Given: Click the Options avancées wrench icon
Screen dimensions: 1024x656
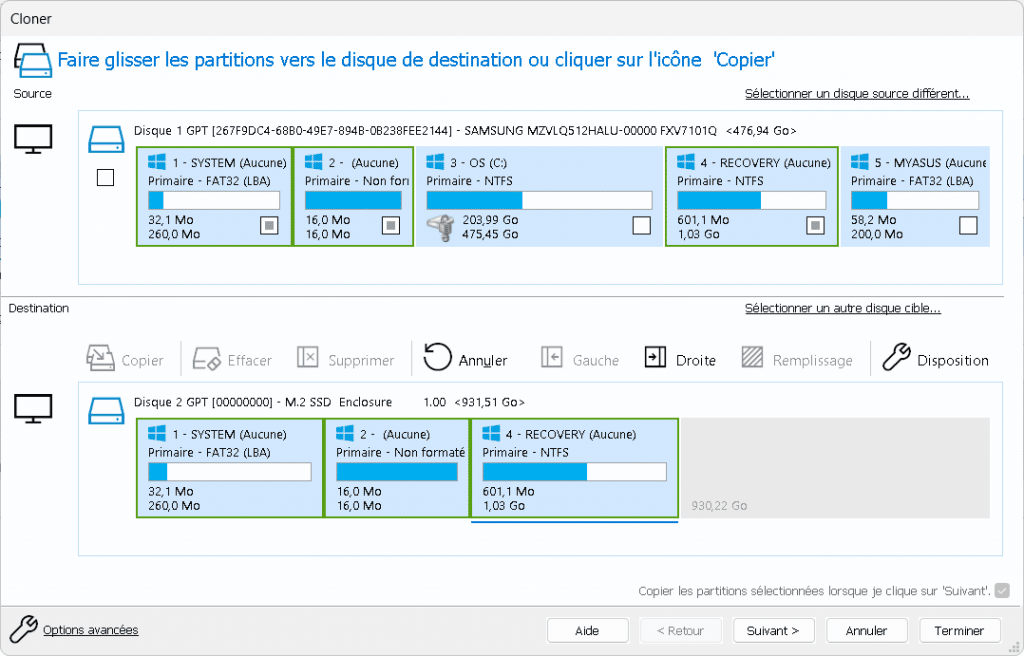Looking at the screenshot, I should tap(23, 629).
